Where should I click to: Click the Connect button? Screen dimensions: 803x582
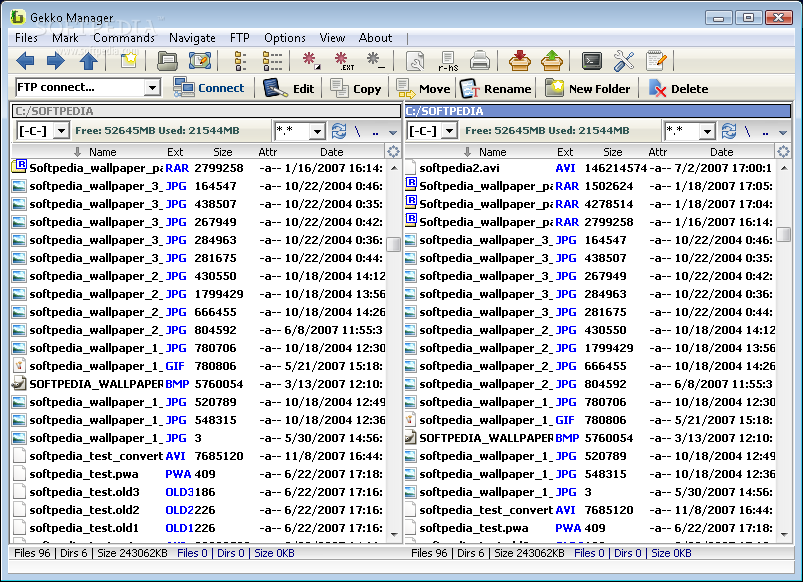coord(209,88)
